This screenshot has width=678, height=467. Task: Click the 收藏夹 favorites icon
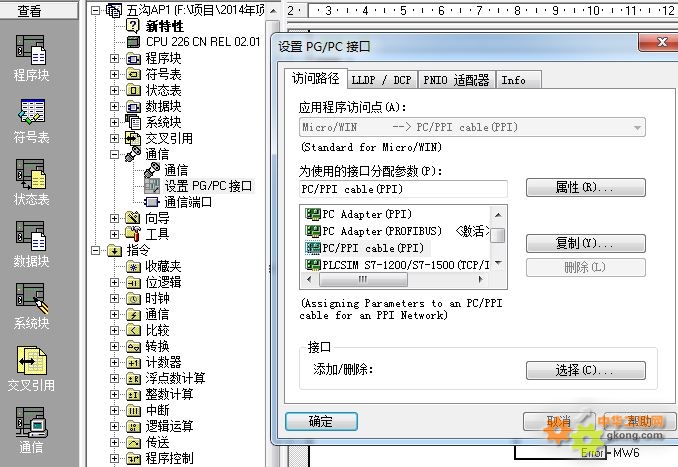(133, 267)
